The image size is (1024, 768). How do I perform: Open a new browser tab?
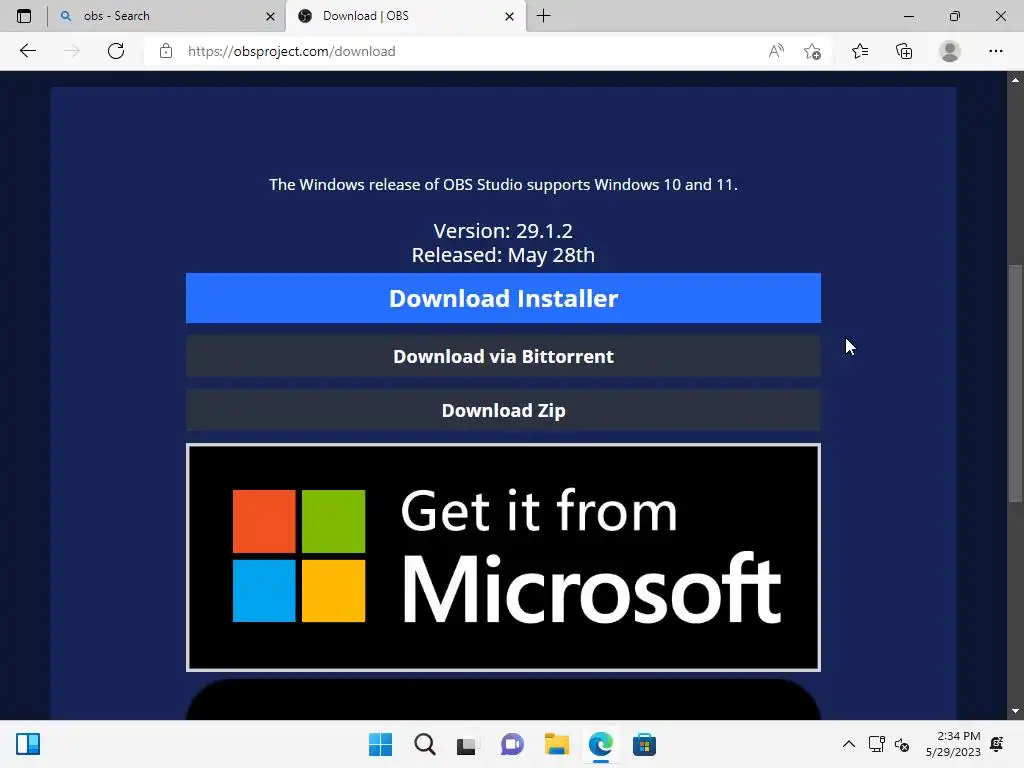pos(543,16)
